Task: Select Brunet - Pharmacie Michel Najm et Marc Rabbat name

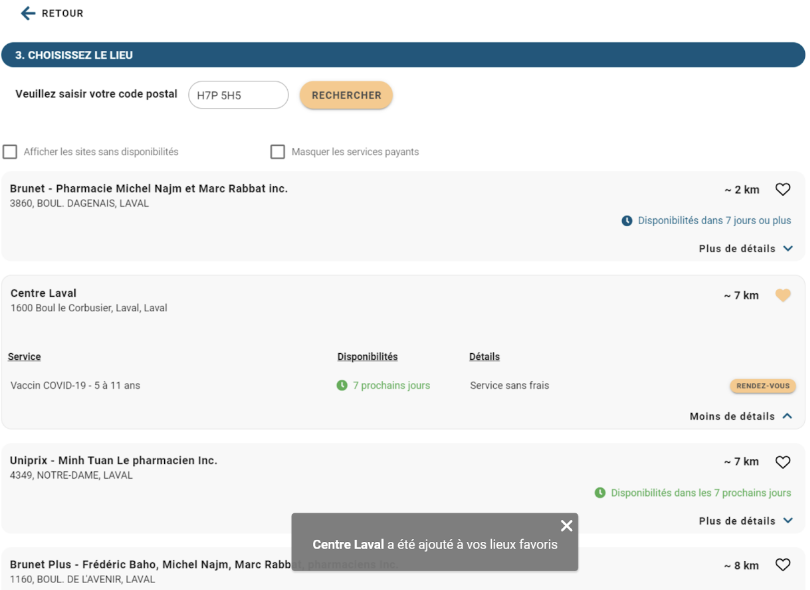Action: point(149,189)
